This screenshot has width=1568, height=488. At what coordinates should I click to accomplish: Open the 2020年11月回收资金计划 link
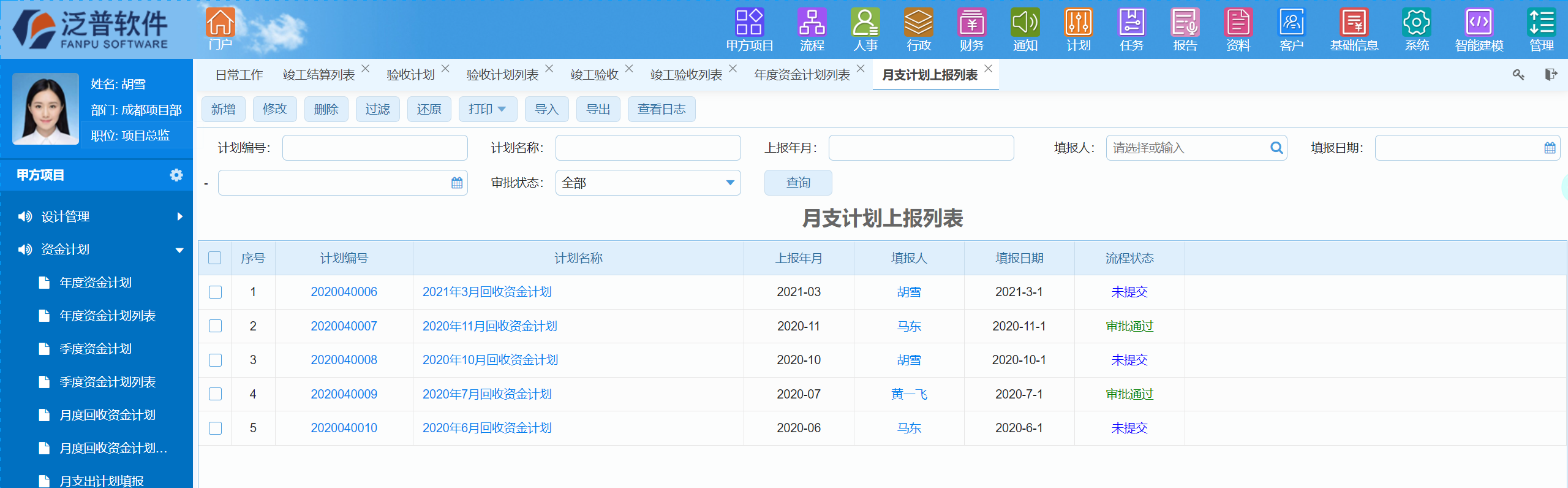coord(489,326)
